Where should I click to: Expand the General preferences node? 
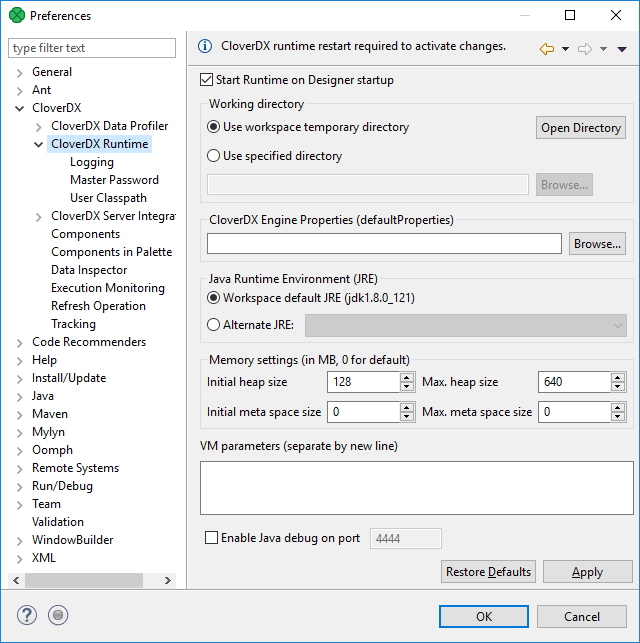pyautogui.click(x=20, y=72)
